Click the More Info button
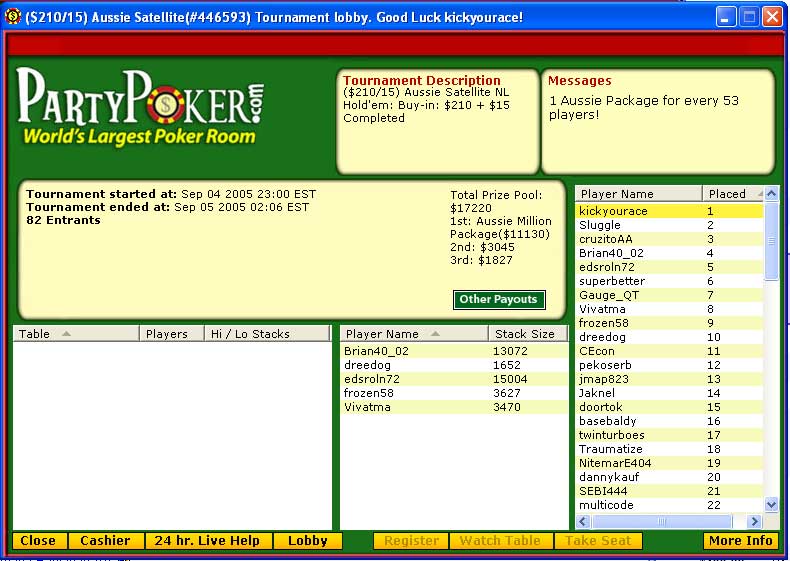This screenshot has width=790, height=561. pyautogui.click(x=740, y=541)
